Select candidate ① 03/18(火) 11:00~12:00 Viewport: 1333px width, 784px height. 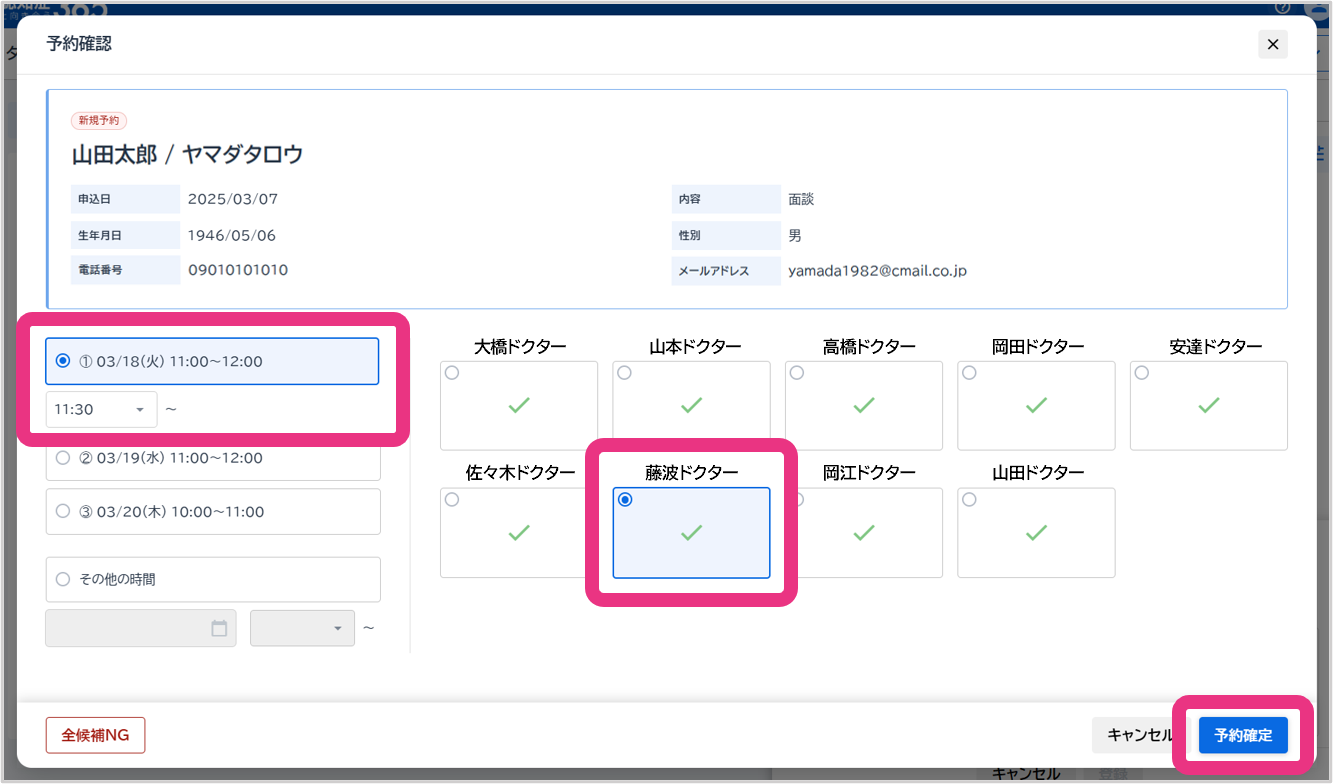[x=63, y=361]
